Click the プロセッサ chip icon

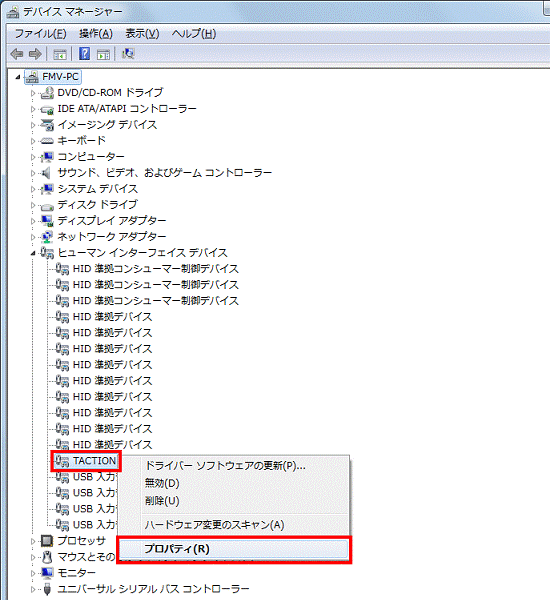coord(47,541)
